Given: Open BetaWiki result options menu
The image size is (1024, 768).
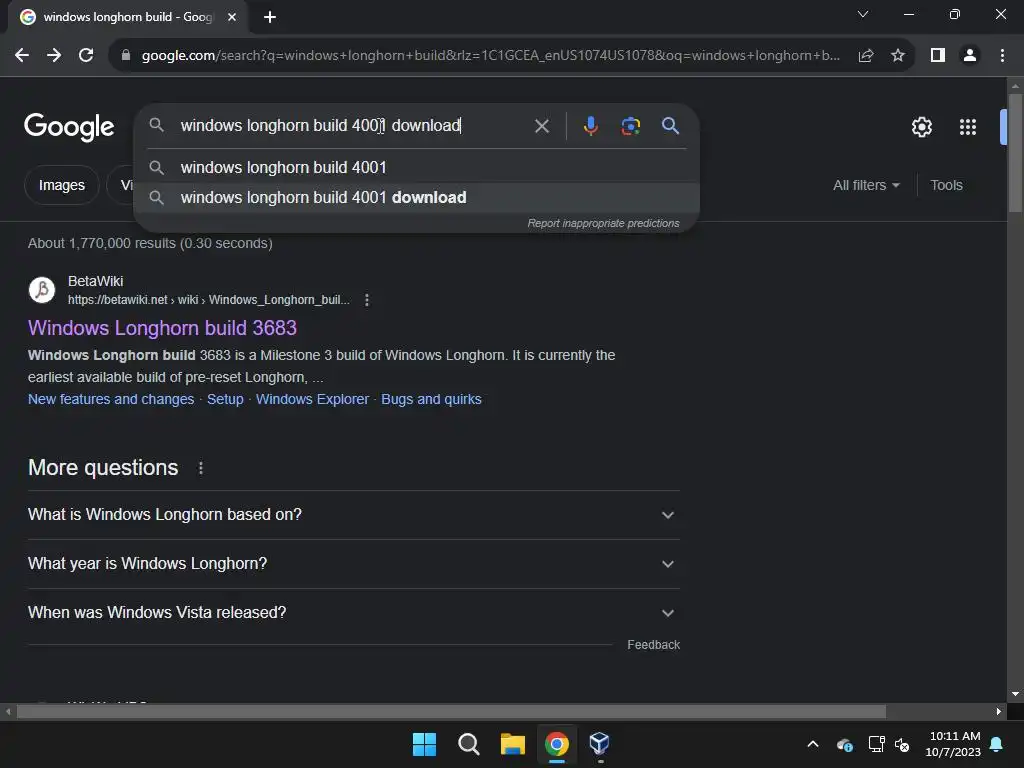Looking at the screenshot, I should pos(367,300).
